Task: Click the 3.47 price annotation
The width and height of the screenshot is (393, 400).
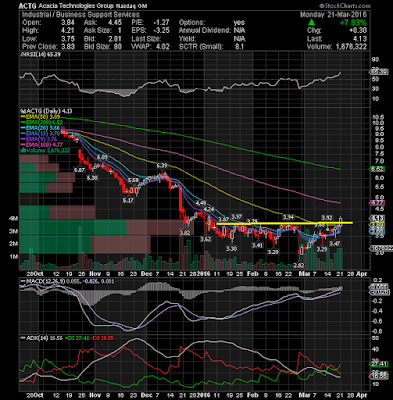Action: point(335,244)
